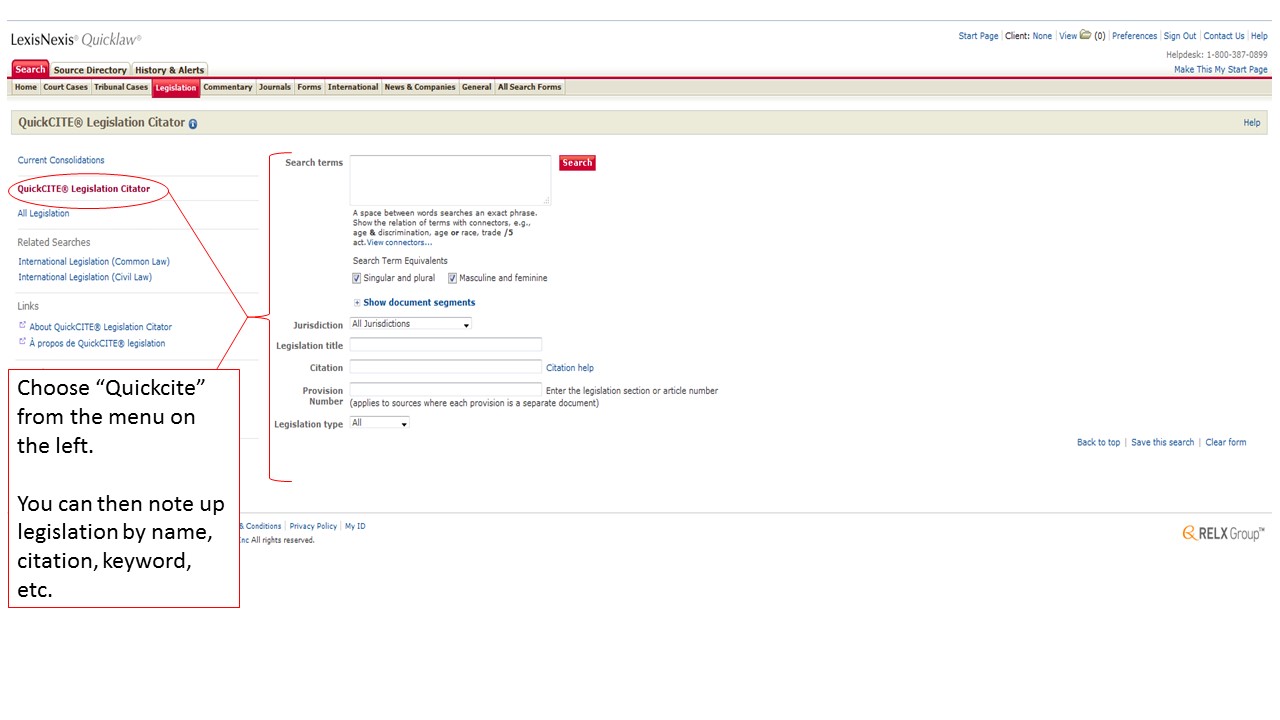Image resolution: width=1280 pixels, height=720 pixels.
Task: Toggle the Singular and plural checkbox
Action: (357, 278)
